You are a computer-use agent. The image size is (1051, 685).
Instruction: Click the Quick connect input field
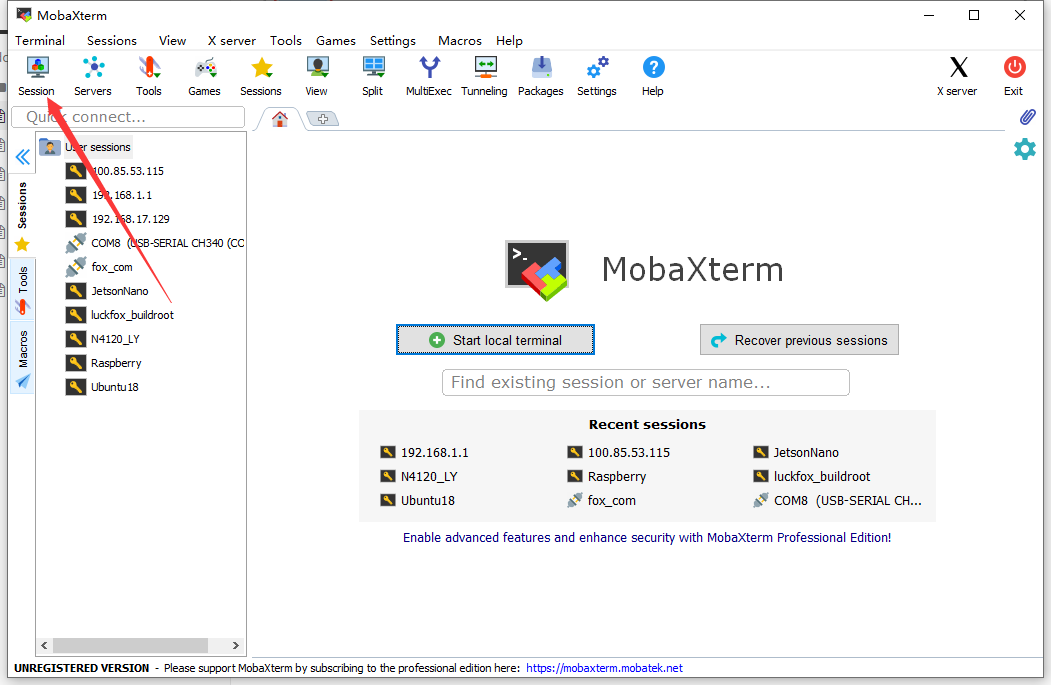click(128, 117)
